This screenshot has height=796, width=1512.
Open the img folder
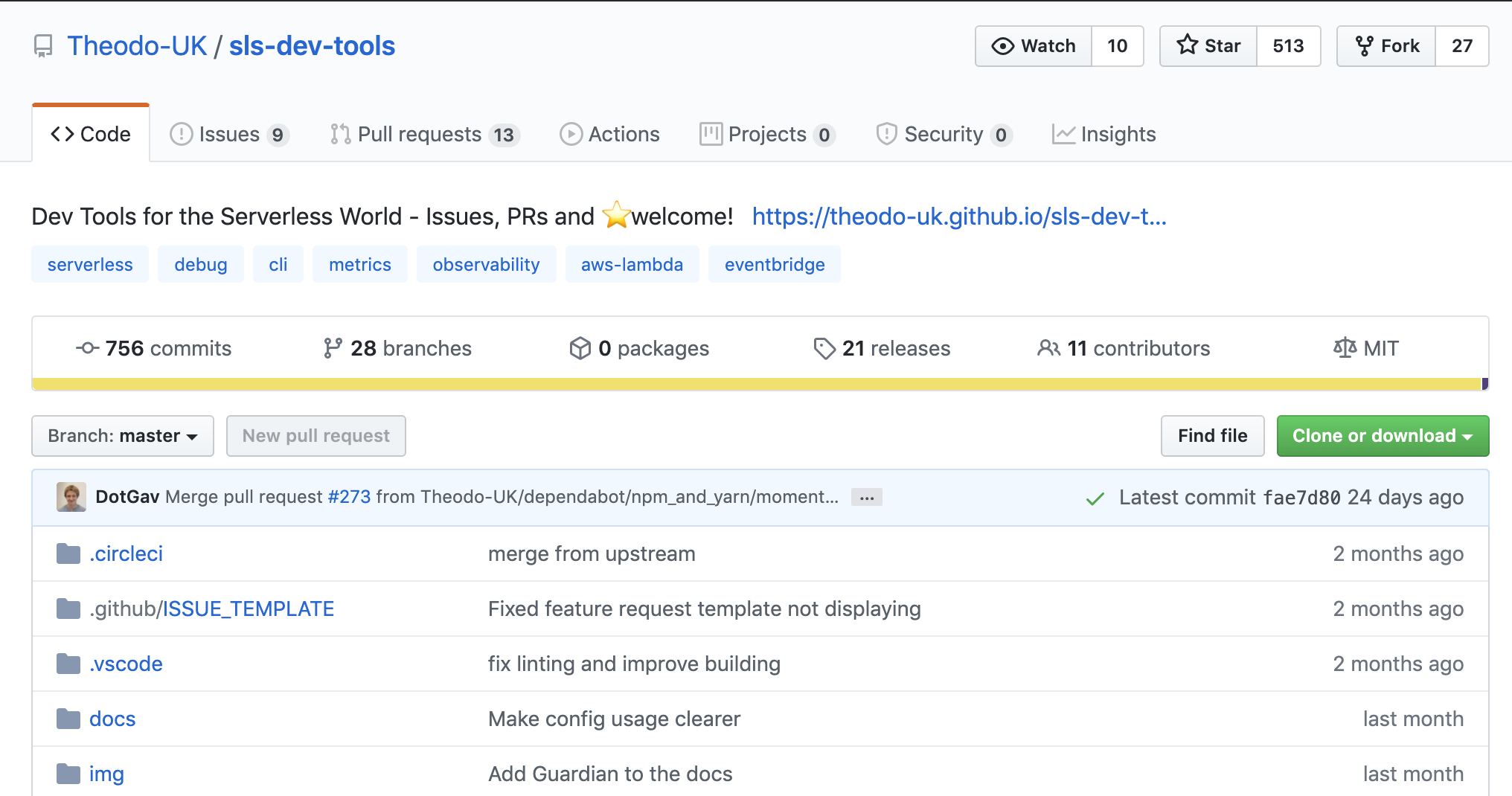tap(106, 774)
